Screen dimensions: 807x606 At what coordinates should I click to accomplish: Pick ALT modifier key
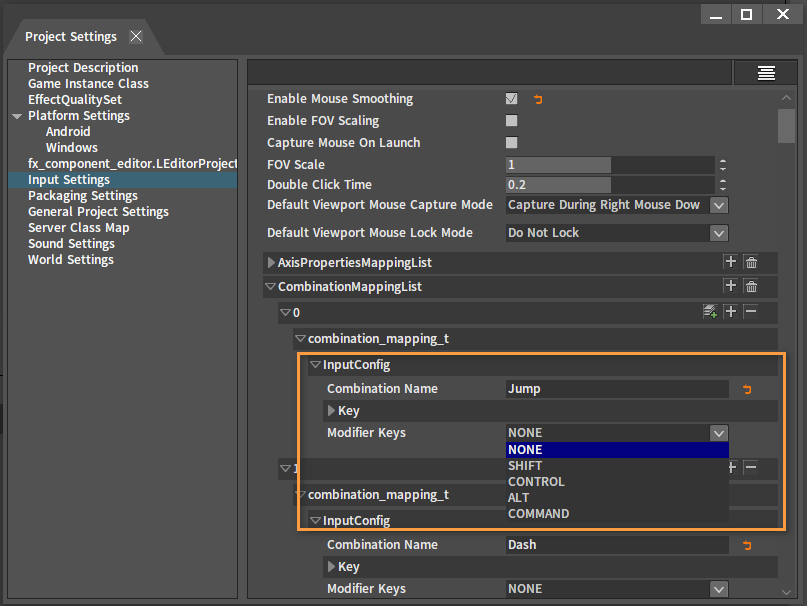617,497
